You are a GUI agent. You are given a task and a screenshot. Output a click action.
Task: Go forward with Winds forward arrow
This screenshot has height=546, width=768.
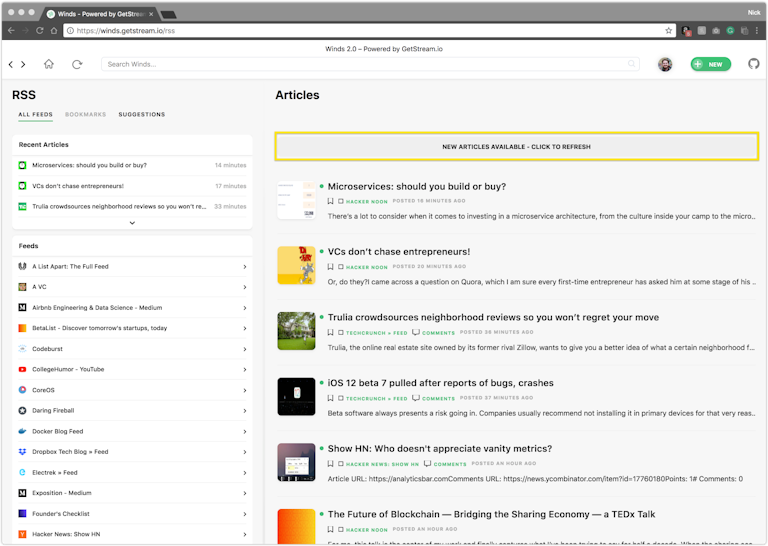(23, 64)
